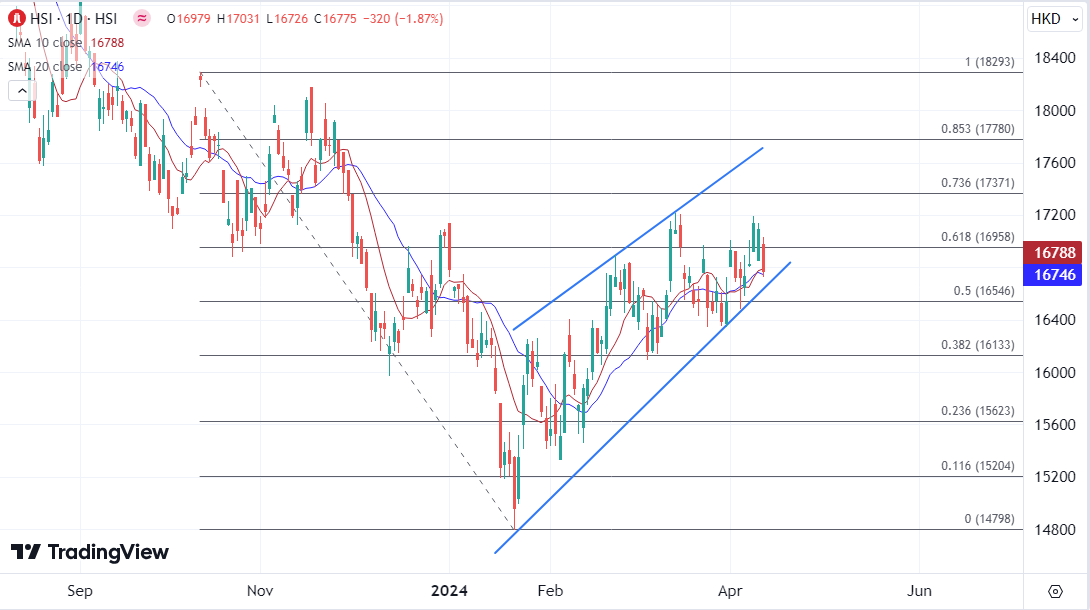The image size is (1090, 610).
Task: Select the upper blue channel trendline
Action: pos(637,239)
